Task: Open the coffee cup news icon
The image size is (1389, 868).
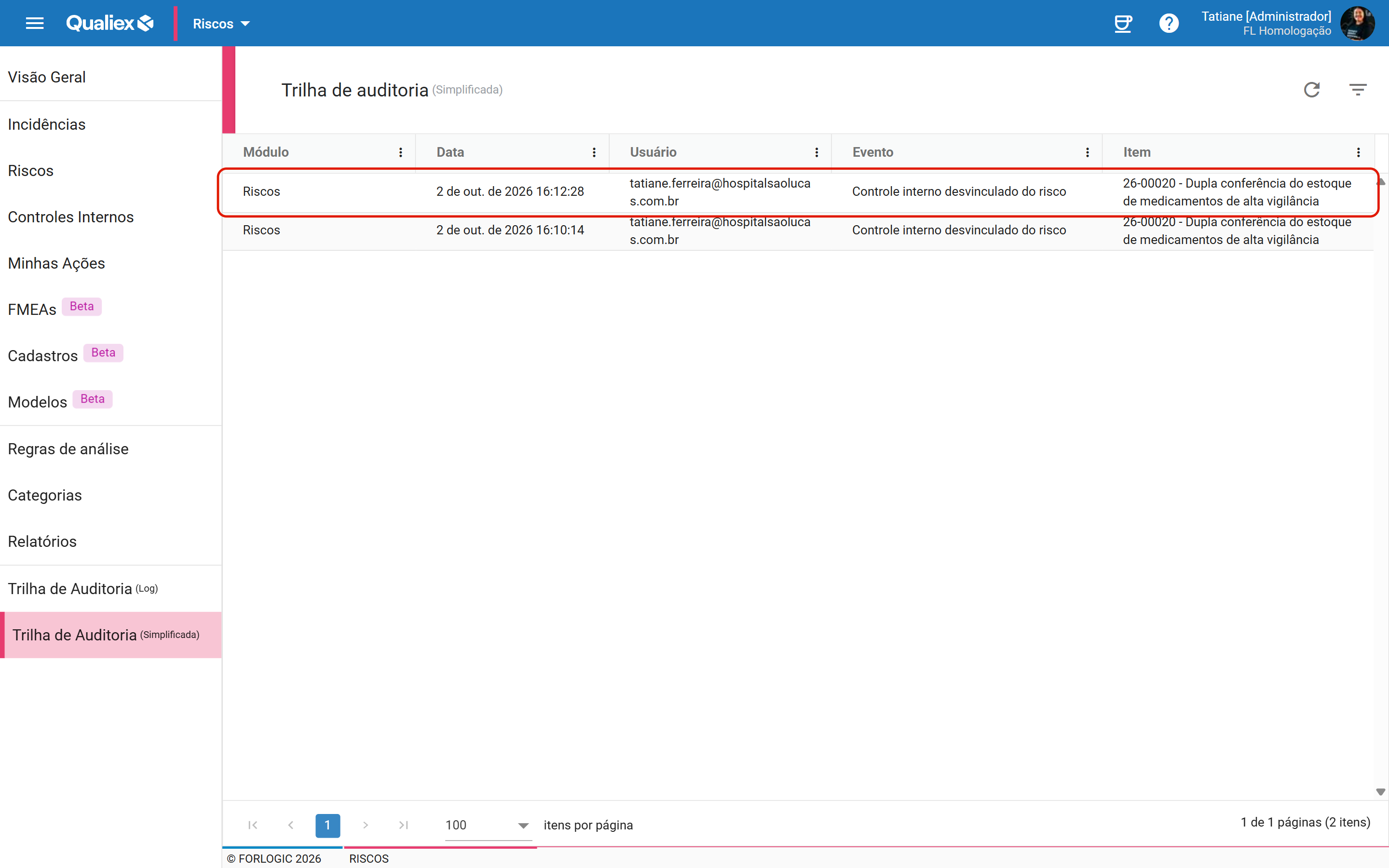Action: coord(1123,24)
